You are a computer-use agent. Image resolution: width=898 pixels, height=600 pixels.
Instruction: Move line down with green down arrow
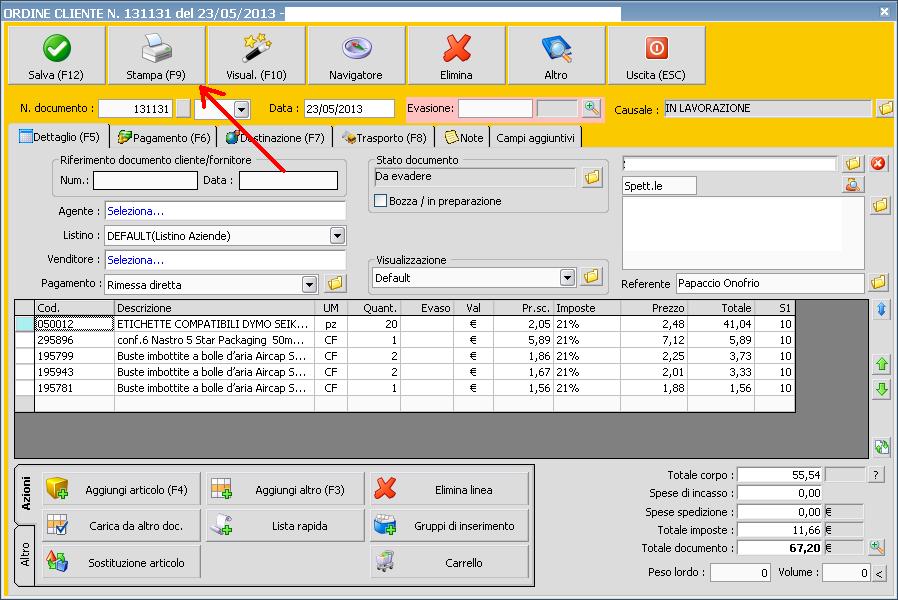[881, 390]
